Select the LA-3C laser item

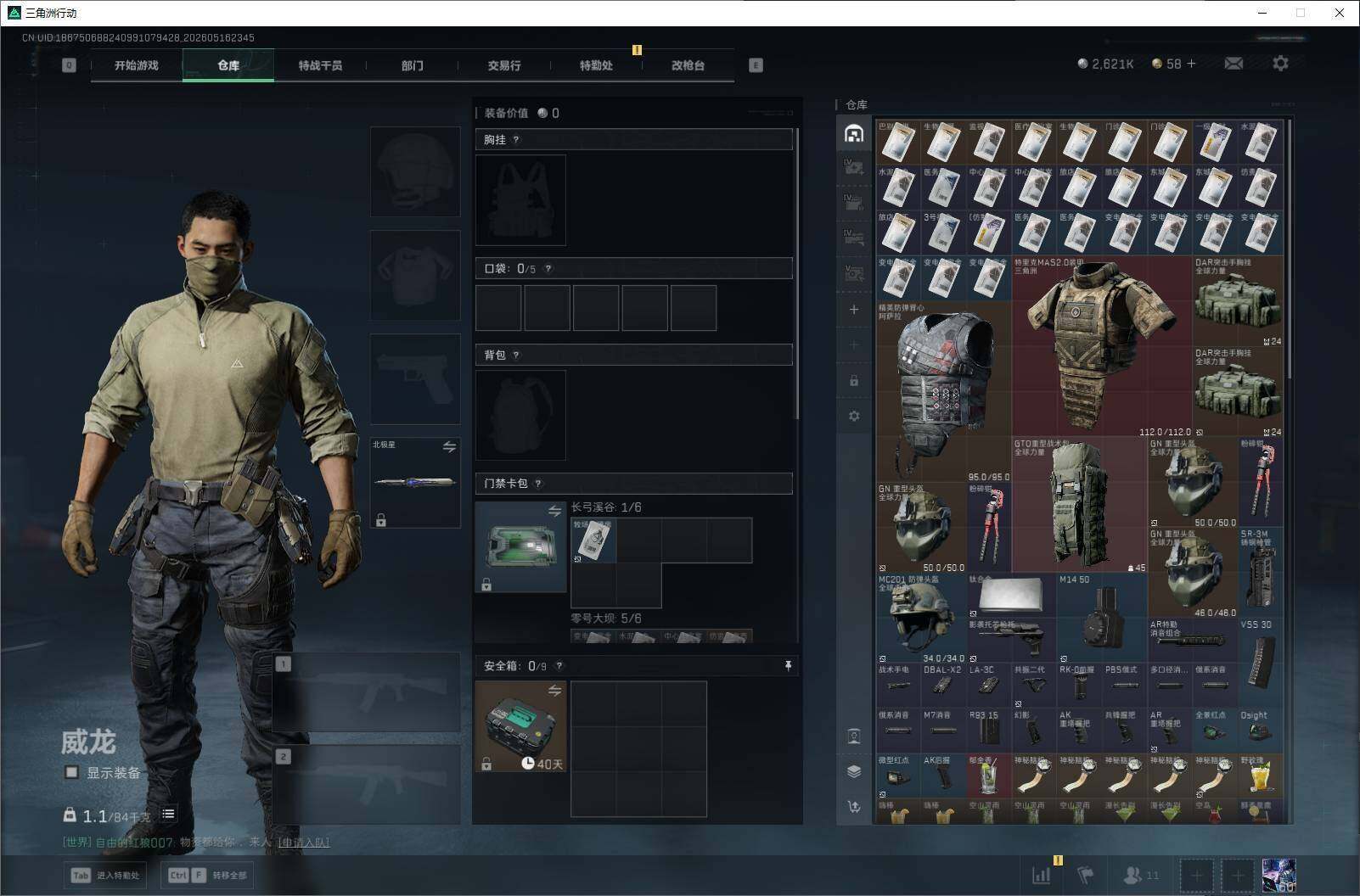coord(988,686)
